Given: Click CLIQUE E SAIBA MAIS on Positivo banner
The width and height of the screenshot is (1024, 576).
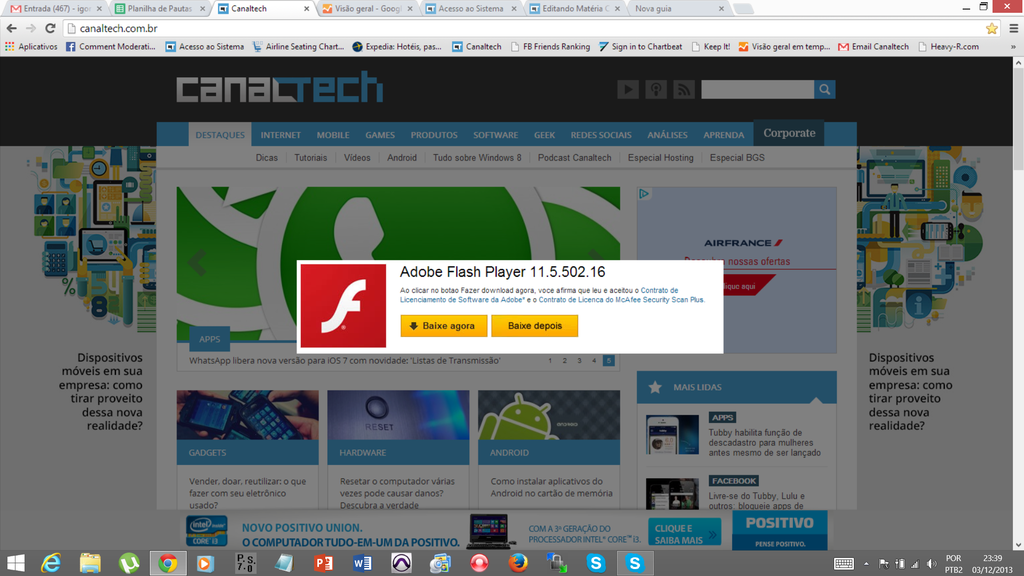Looking at the screenshot, I should tap(684, 534).
